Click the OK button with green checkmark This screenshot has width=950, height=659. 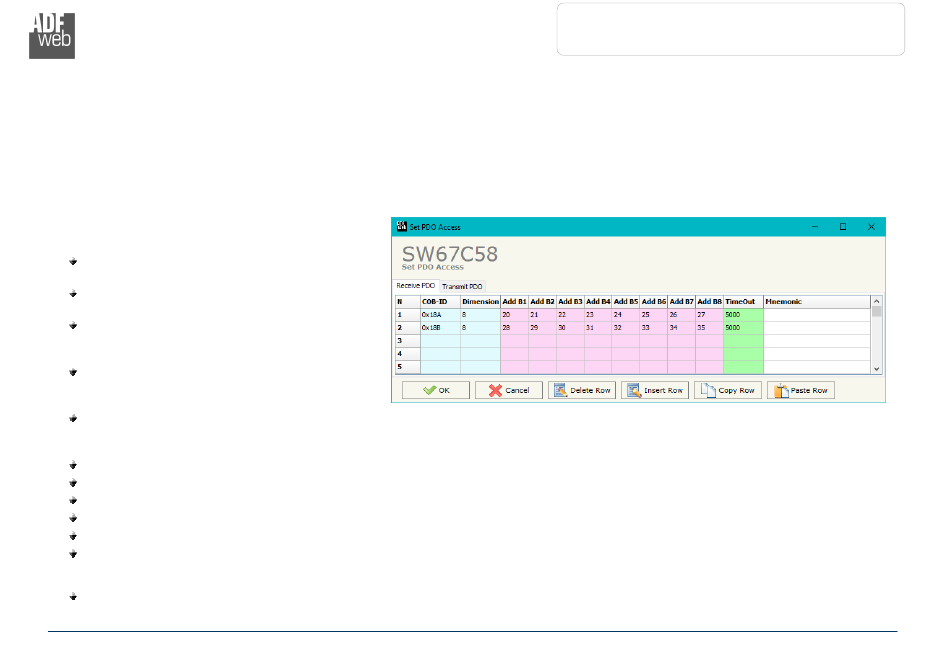[435, 390]
